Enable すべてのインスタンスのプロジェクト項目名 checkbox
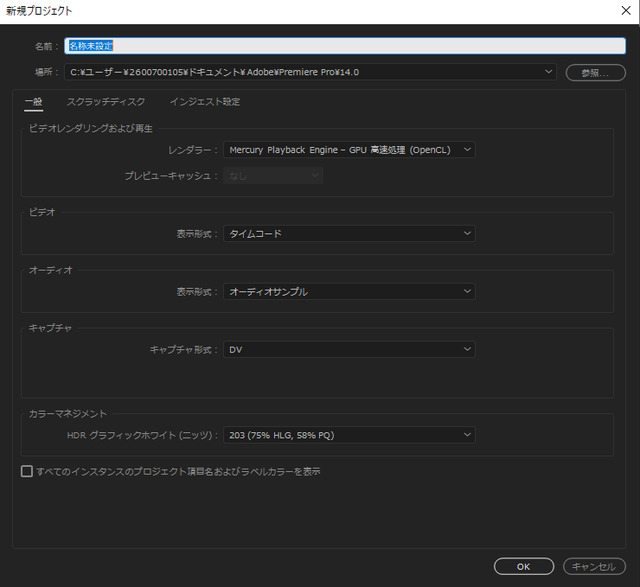Screen dimensions: 640x587 pyautogui.click(x=27, y=471)
